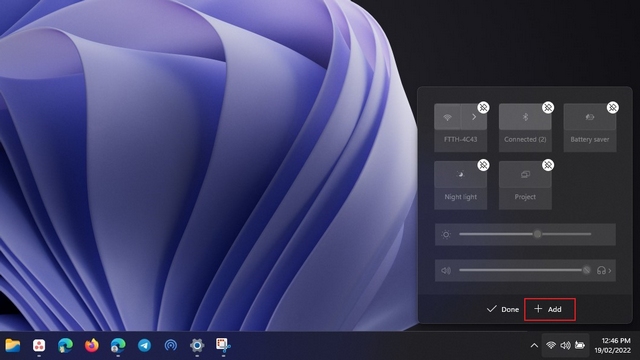The width and height of the screenshot is (640, 360).
Task: Click the Wi-Fi system tray icon
Action: 551,346
